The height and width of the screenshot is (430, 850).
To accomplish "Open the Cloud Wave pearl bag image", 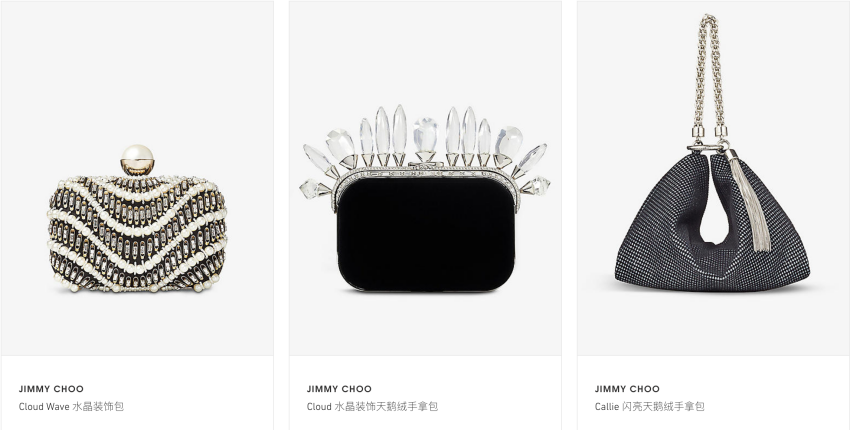I will pyautogui.click(x=137, y=178).
